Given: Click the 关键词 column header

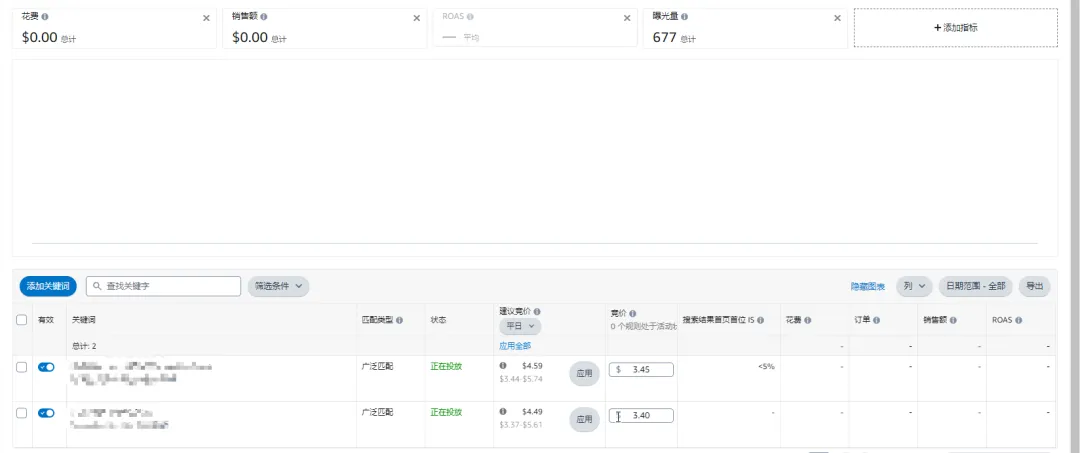Looking at the screenshot, I should (x=85, y=320).
